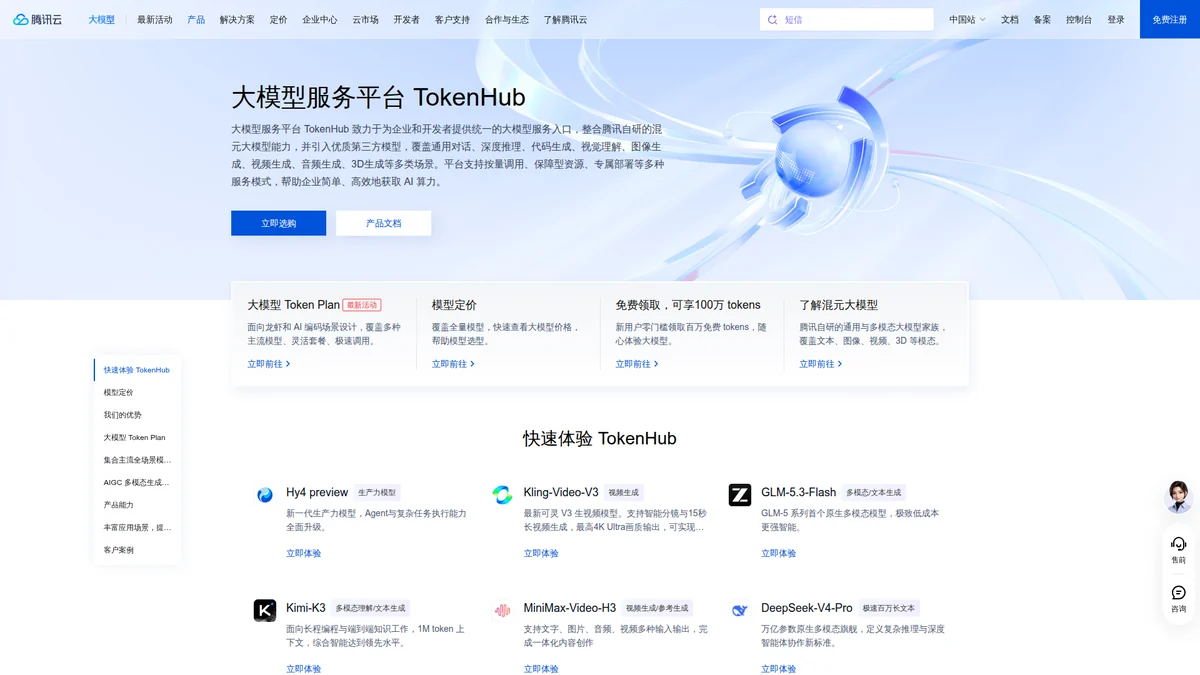Click the 视频生成/参考生成 tag

[657, 608]
